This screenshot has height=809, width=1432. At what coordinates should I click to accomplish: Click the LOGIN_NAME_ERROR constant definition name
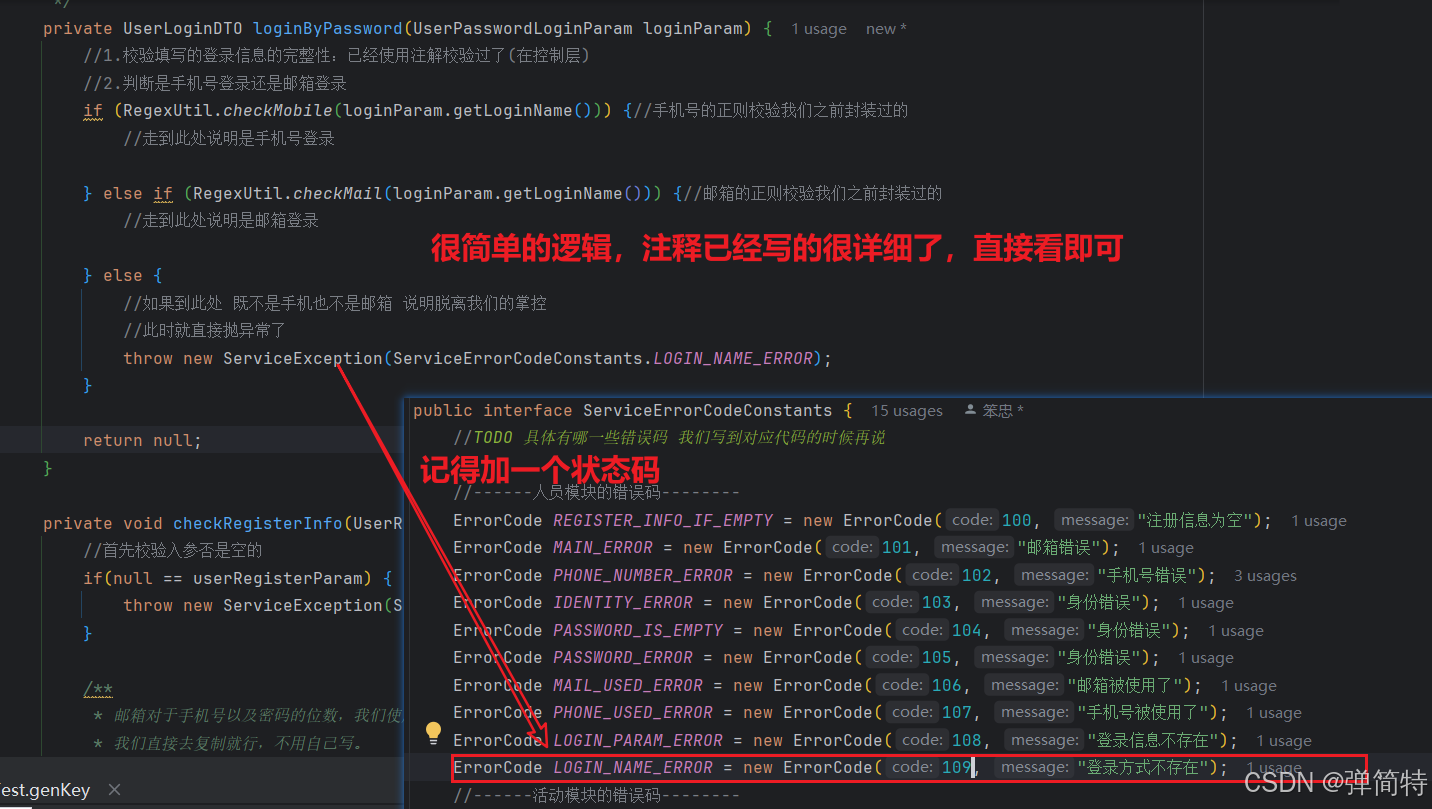(633, 767)
